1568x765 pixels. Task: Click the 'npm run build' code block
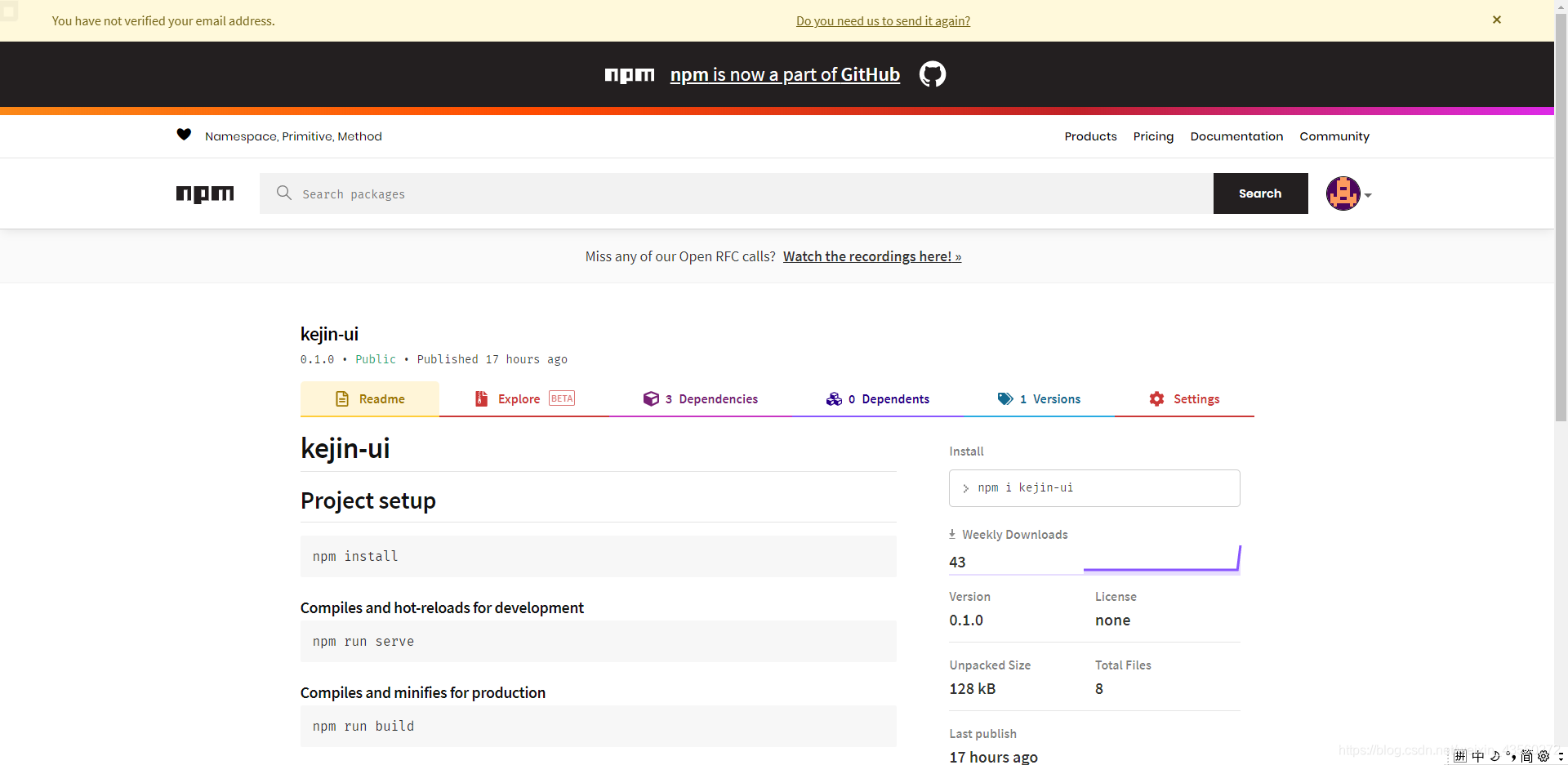point(598,726)
